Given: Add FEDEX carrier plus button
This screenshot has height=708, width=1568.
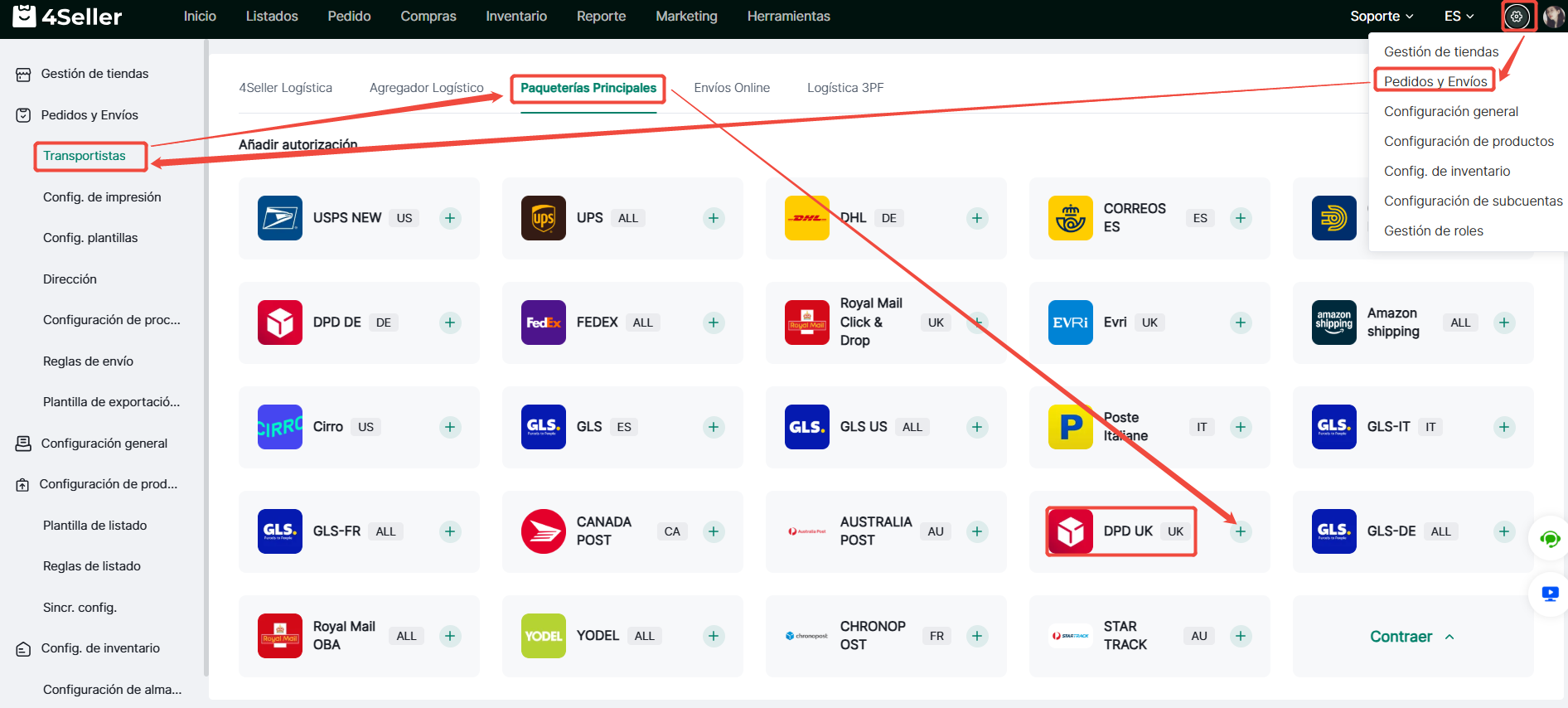Looking at the screenshot, I should tap(714, 322).
